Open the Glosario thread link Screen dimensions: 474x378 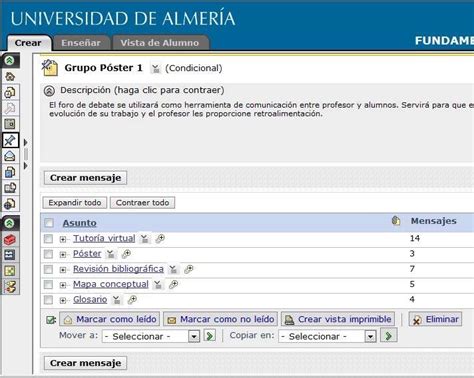coord(90,300)
